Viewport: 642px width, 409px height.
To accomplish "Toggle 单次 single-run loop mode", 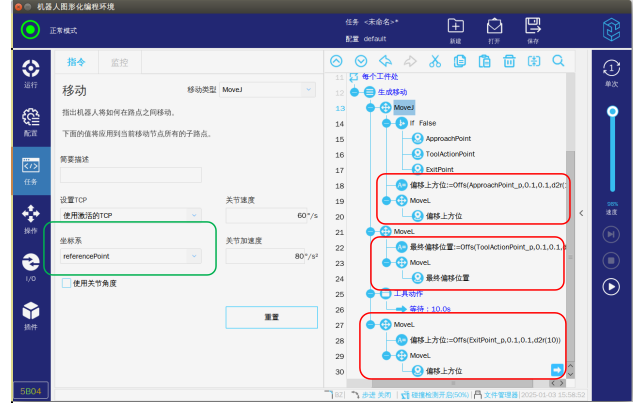I will click(610, 72).
